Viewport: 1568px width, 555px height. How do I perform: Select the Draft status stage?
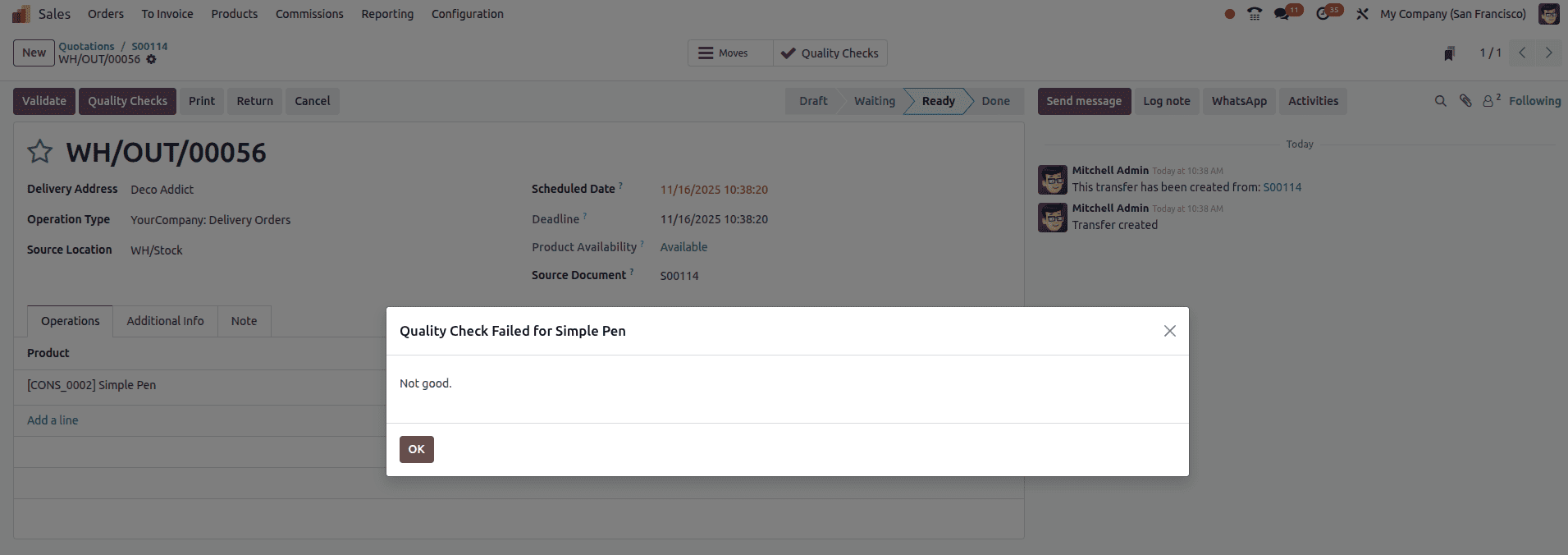coord(813,101)
